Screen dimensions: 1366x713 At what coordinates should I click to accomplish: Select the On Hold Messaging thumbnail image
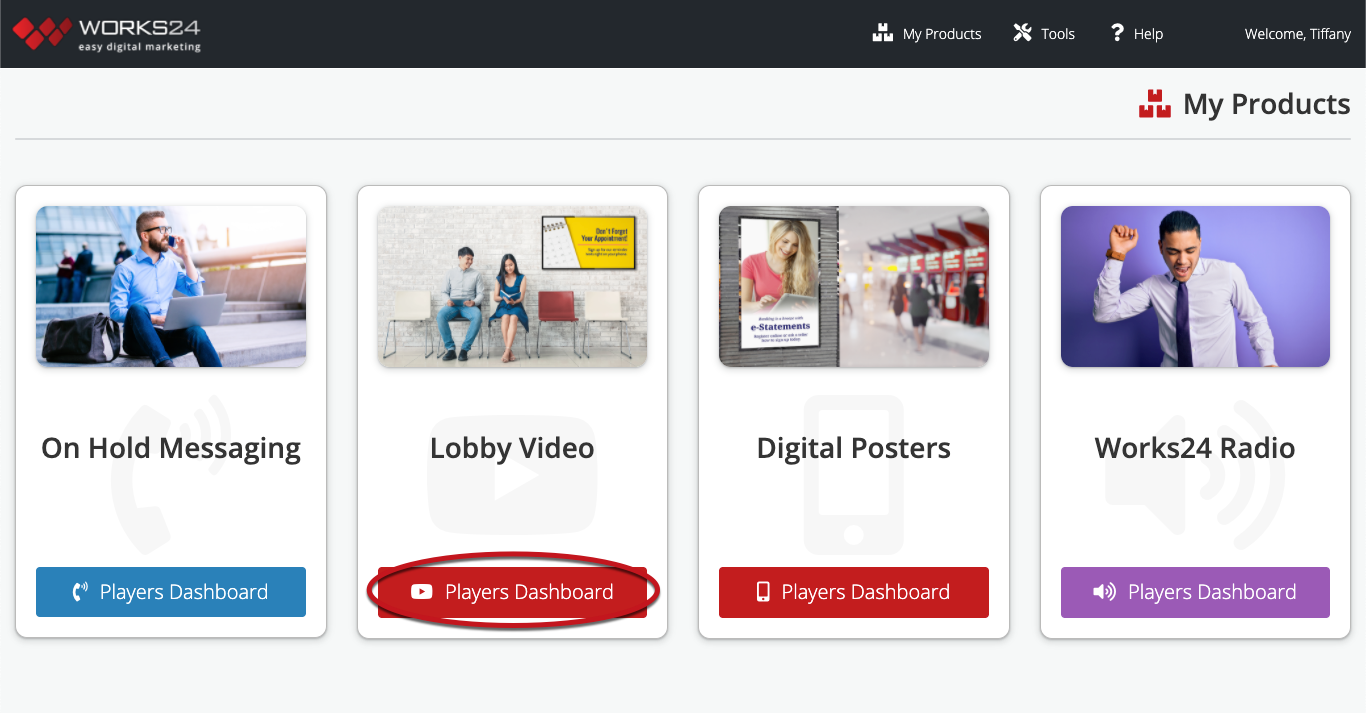point(171,286)
